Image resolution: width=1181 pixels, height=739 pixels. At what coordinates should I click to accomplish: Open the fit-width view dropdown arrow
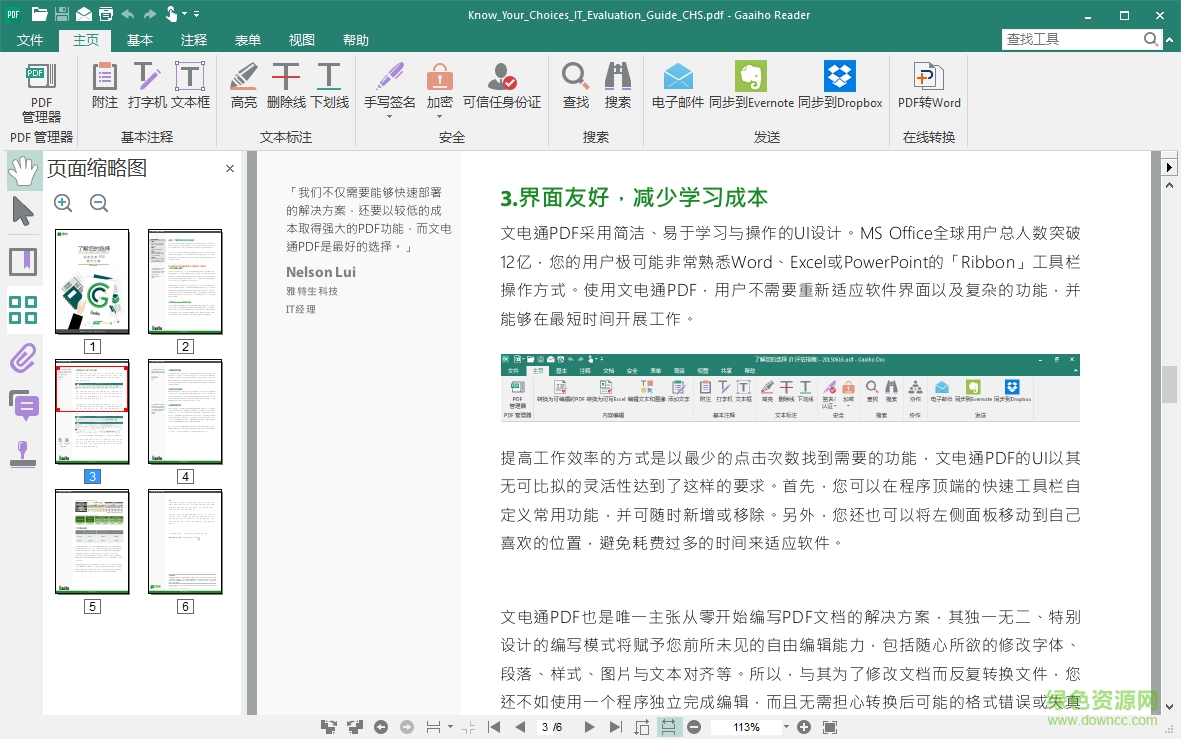point(448,727)
